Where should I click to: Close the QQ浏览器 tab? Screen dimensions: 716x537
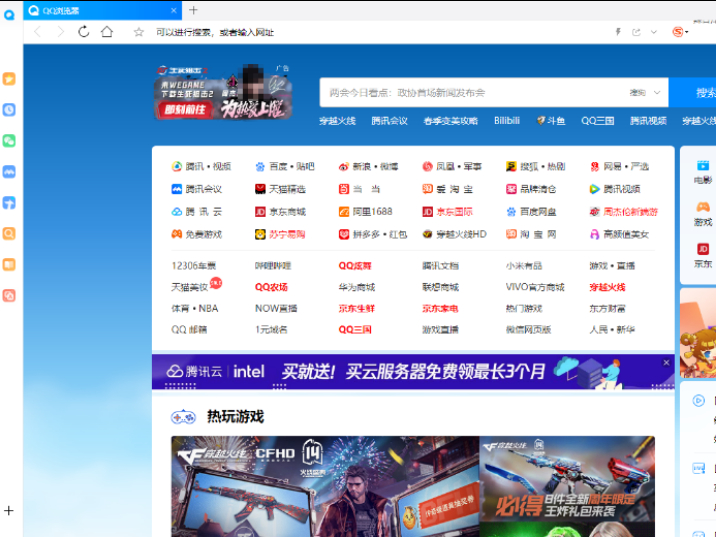174,11
